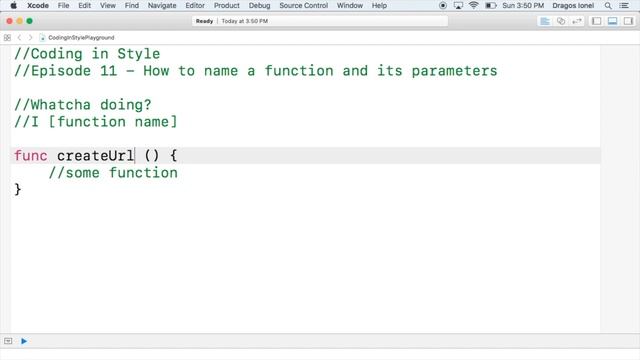Run the playground with play button
Viewport: 640px width, 360px height.
(24, 341)
